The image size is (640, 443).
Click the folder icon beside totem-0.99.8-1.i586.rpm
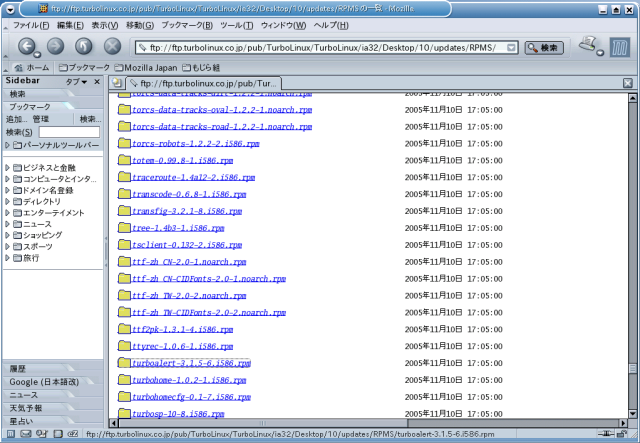tap(124, 160)
